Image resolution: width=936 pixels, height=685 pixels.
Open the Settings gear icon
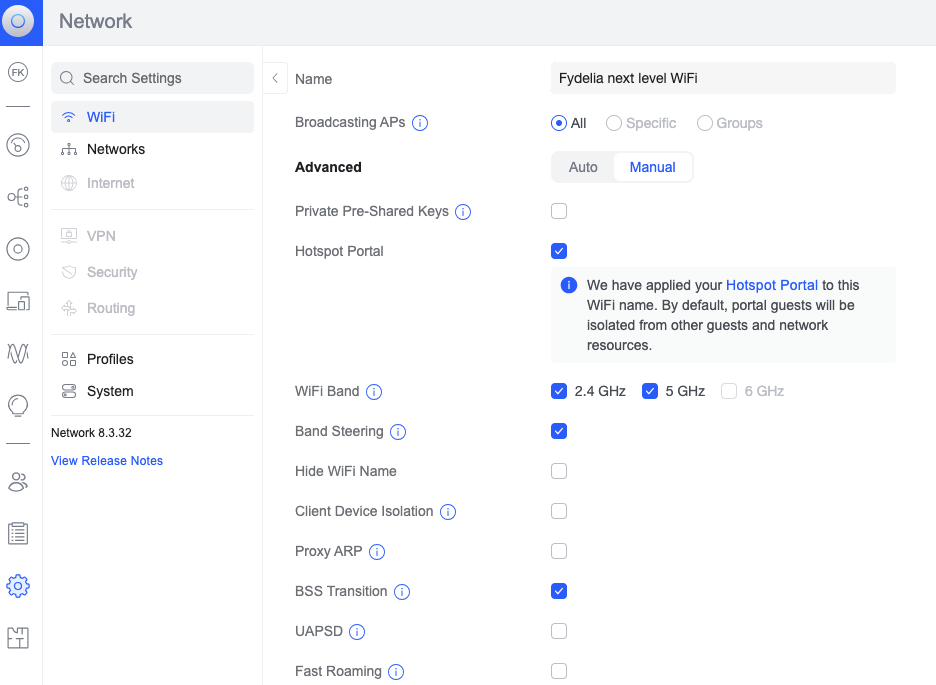pos(18,586)
